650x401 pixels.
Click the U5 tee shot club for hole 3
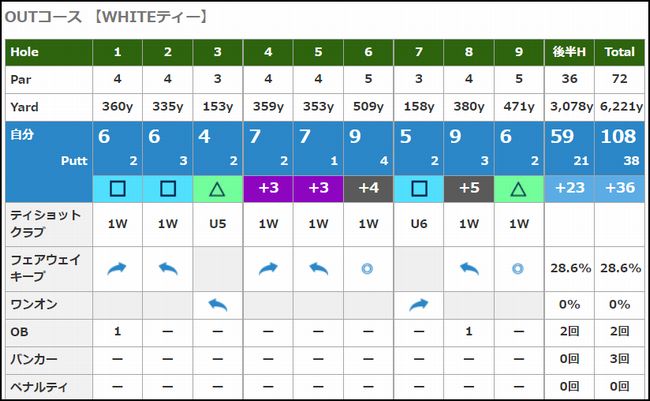point(217,225)
